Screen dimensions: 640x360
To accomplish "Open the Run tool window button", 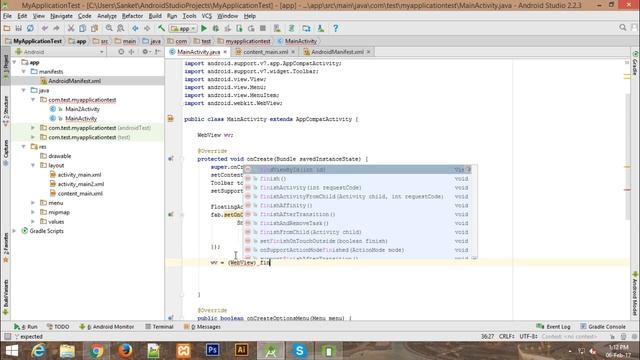I will point(25,327).
